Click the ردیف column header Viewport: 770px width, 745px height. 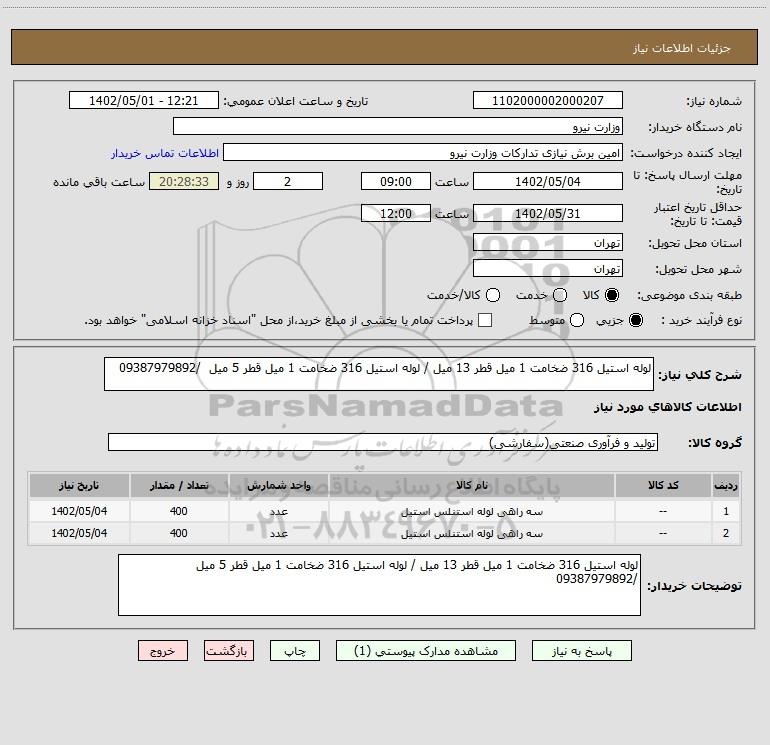[726, 485]
